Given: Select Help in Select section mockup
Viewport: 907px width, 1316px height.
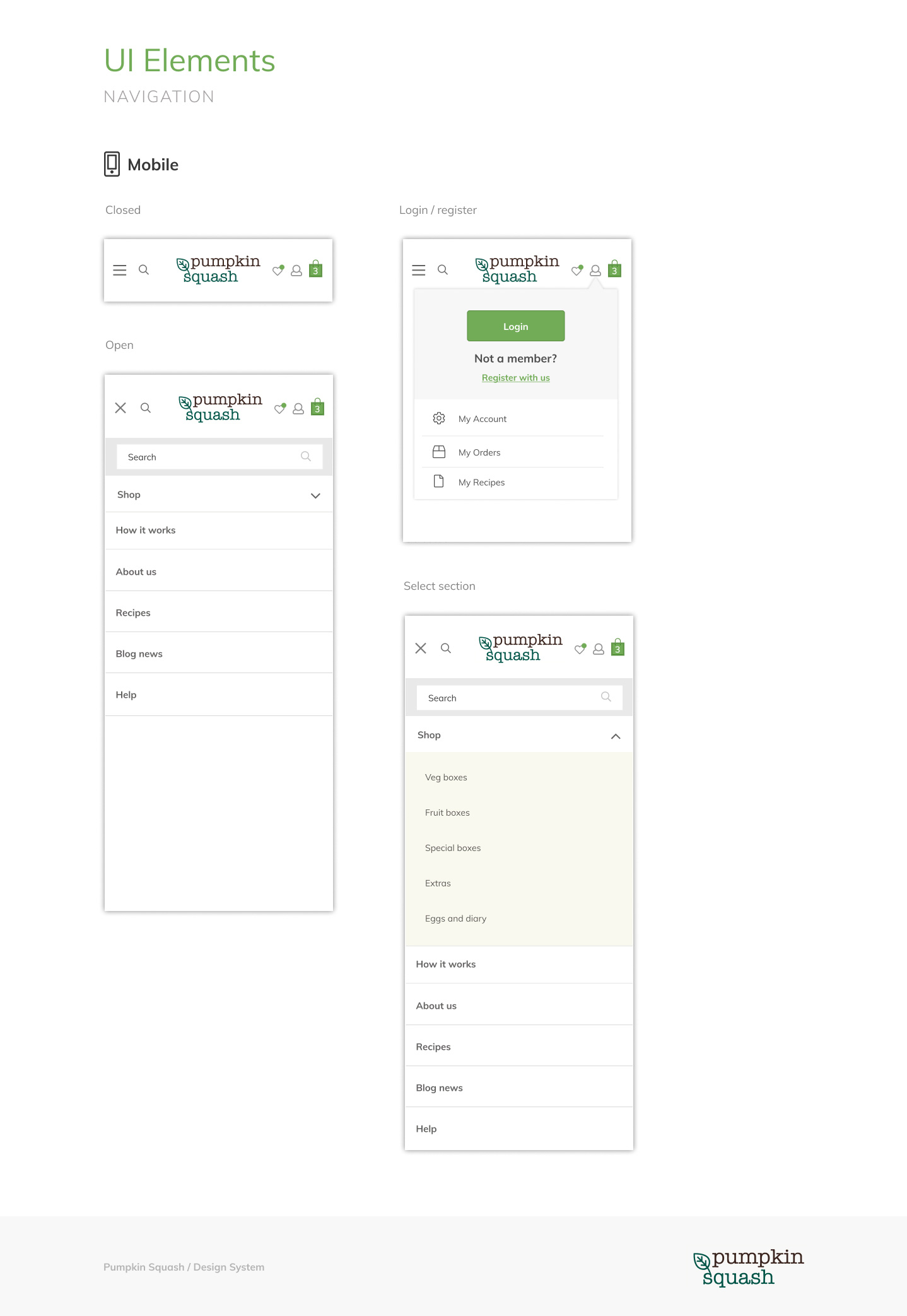Looking at the screenshot, I should (519, 1129).
